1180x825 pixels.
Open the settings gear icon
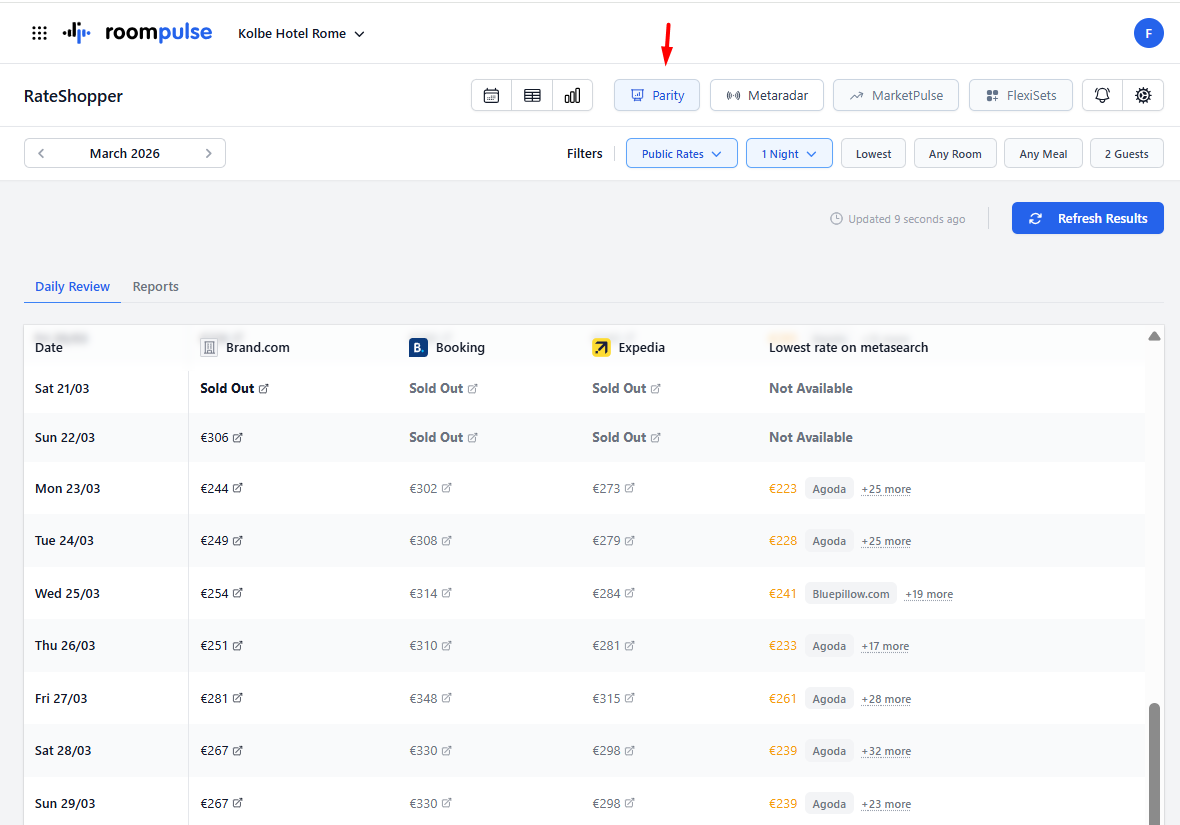click(x=1143, y=96)
